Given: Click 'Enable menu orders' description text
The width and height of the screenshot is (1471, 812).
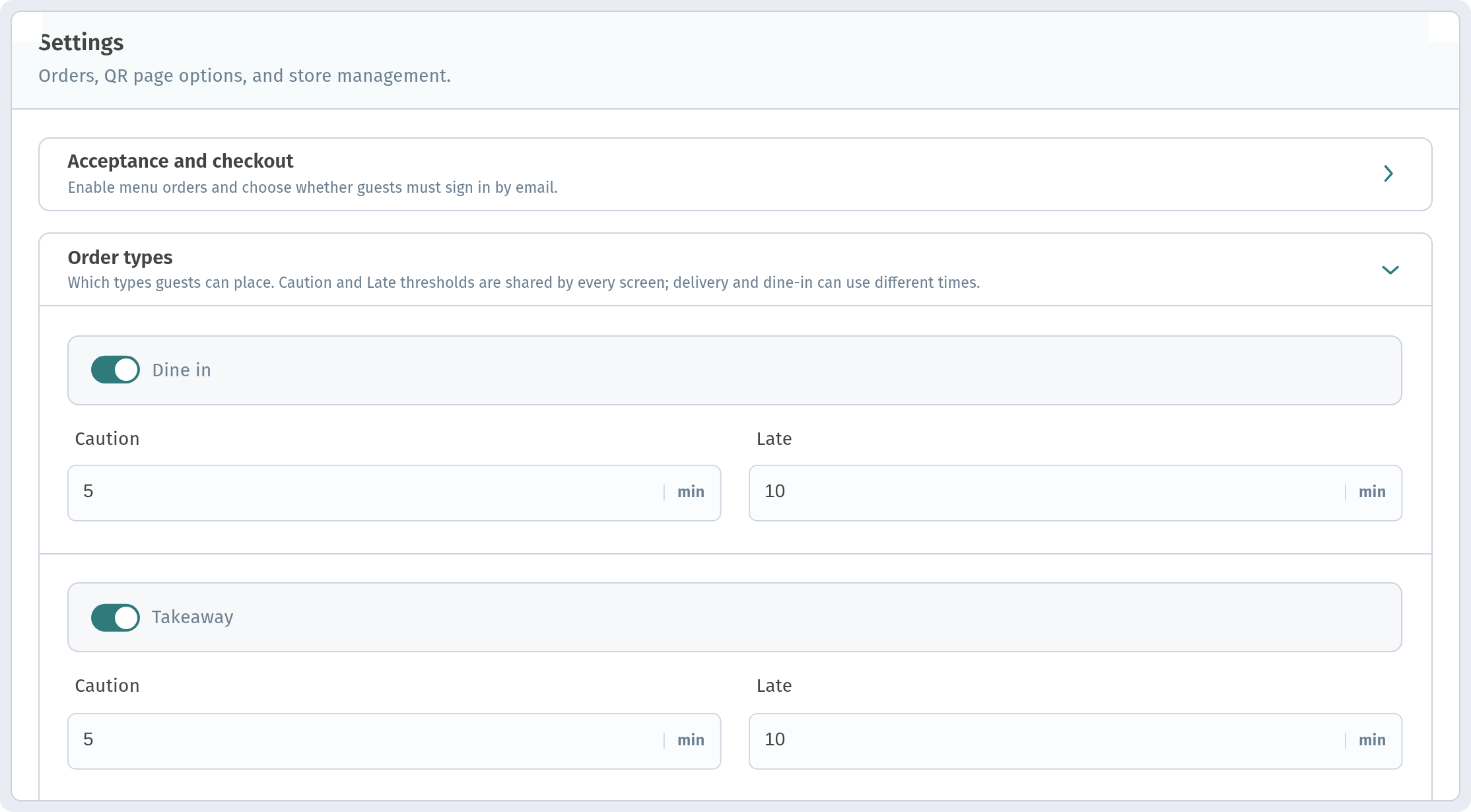Looking at the screenshot, I should click(x=313, y=187).
